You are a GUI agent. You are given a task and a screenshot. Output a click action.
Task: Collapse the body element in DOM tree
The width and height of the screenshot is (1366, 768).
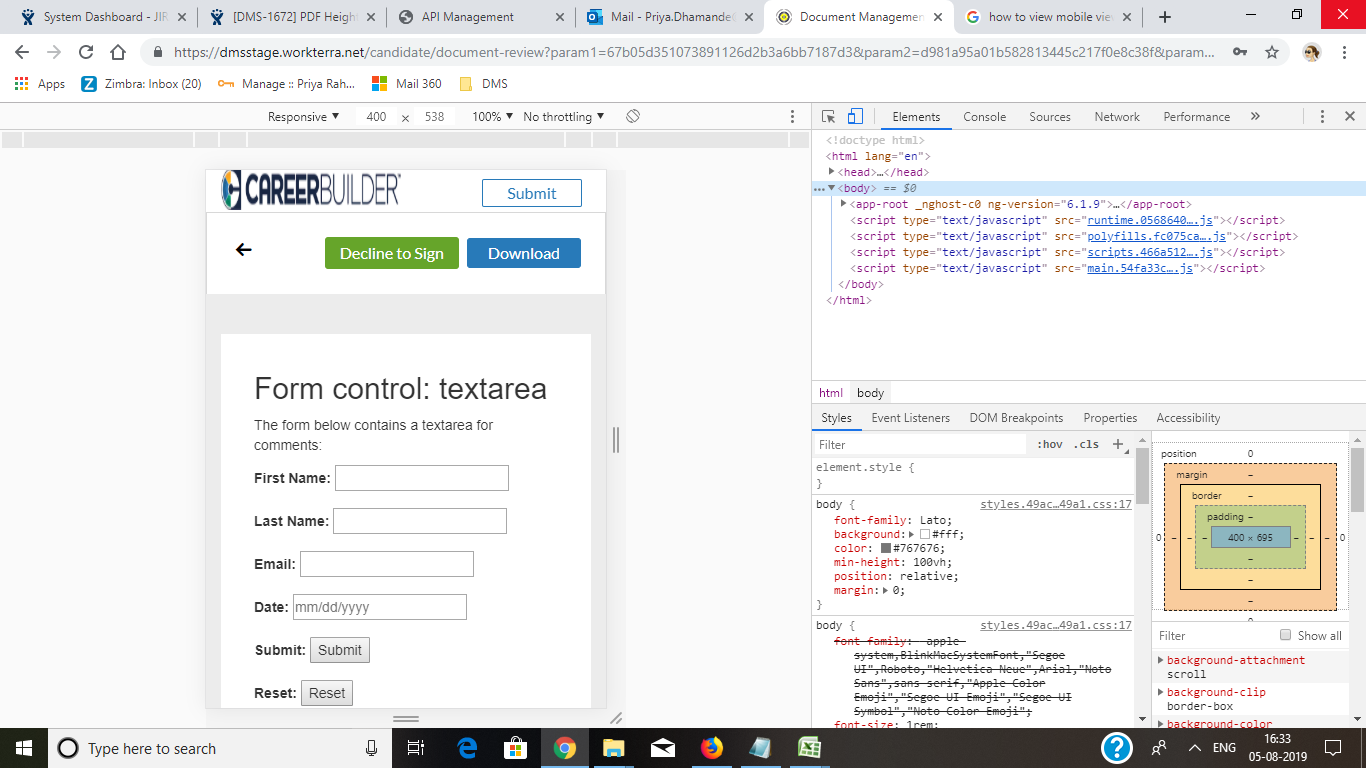pos(832,188)
